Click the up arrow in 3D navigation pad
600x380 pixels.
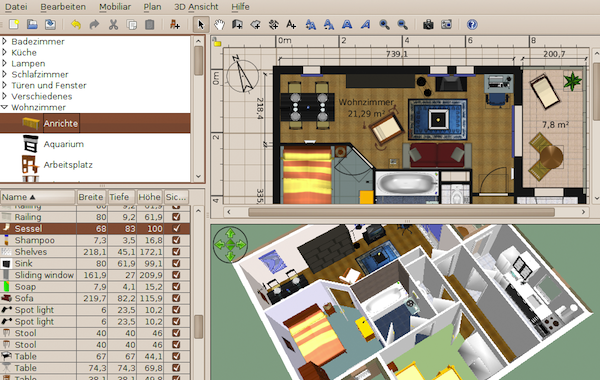230,233
